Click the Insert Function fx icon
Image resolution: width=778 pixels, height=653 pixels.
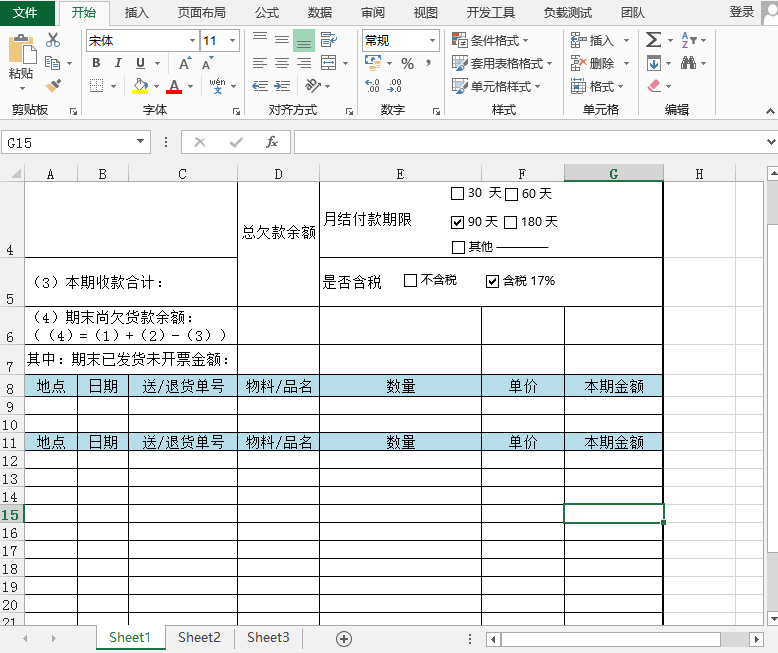tap(272, 142)
